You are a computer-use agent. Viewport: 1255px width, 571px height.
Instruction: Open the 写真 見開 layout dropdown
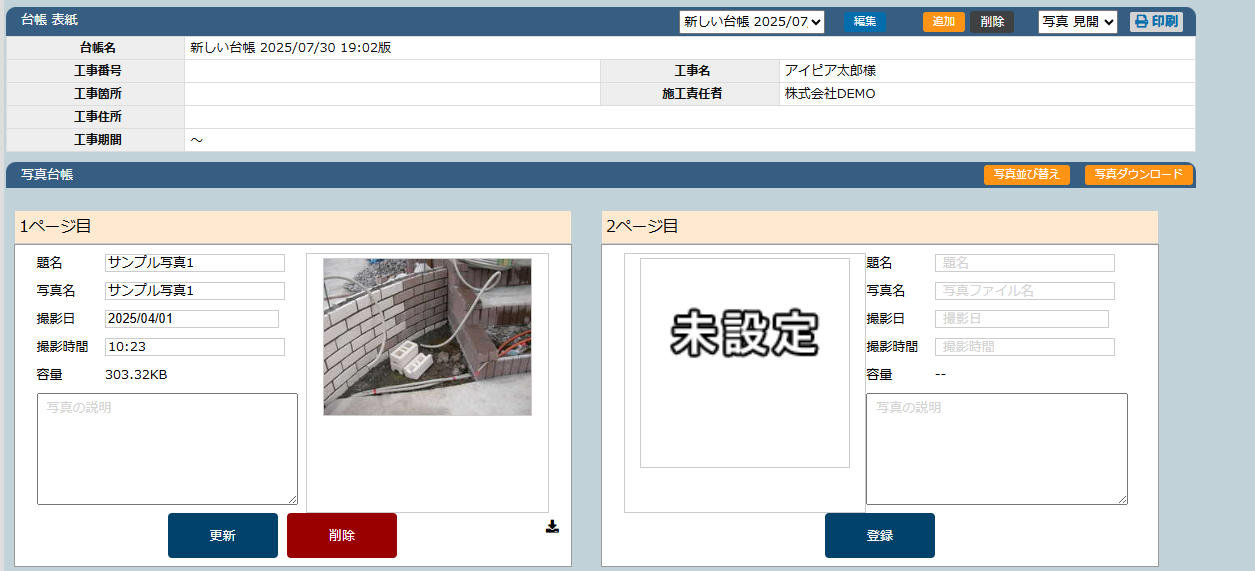click(1078, 22)
